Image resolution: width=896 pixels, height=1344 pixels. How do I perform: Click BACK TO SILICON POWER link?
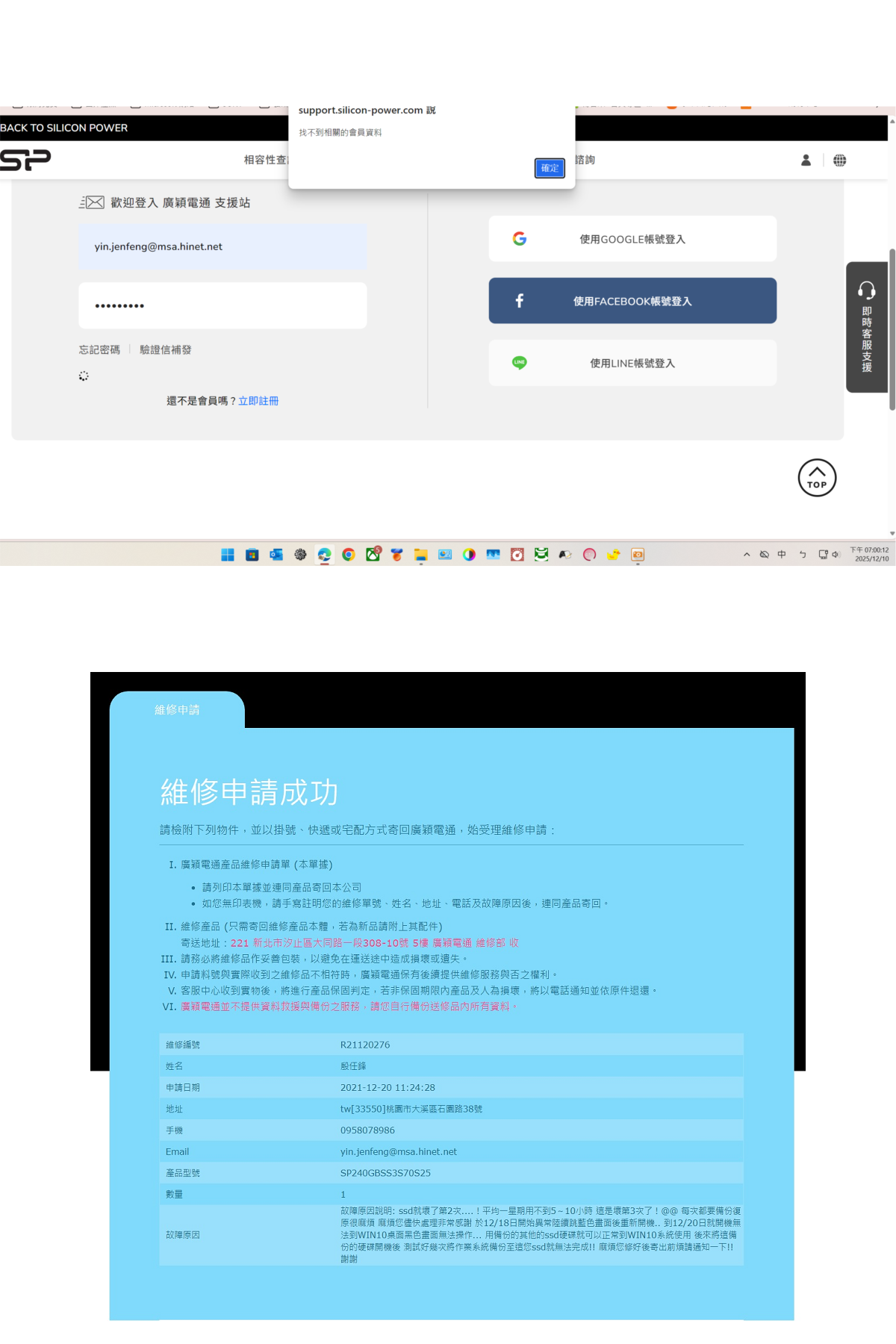(x=64, y=128)
